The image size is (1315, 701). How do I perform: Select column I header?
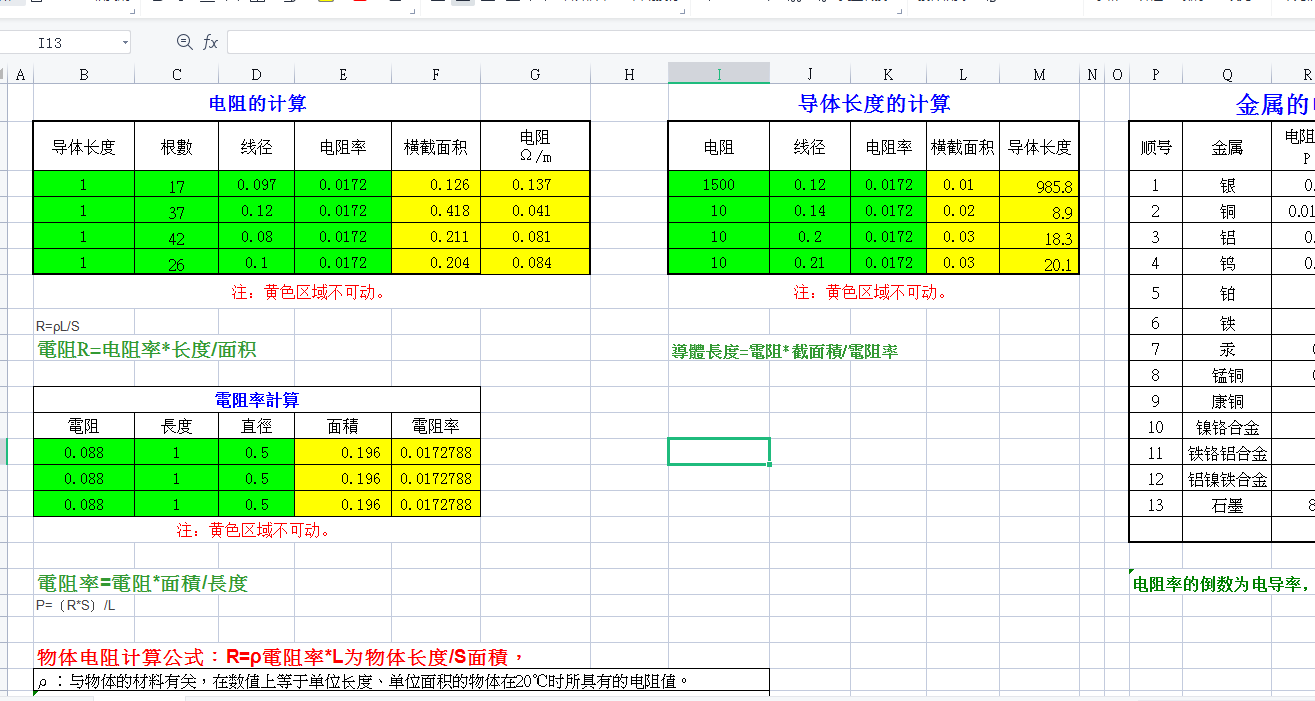pos(718,74)
